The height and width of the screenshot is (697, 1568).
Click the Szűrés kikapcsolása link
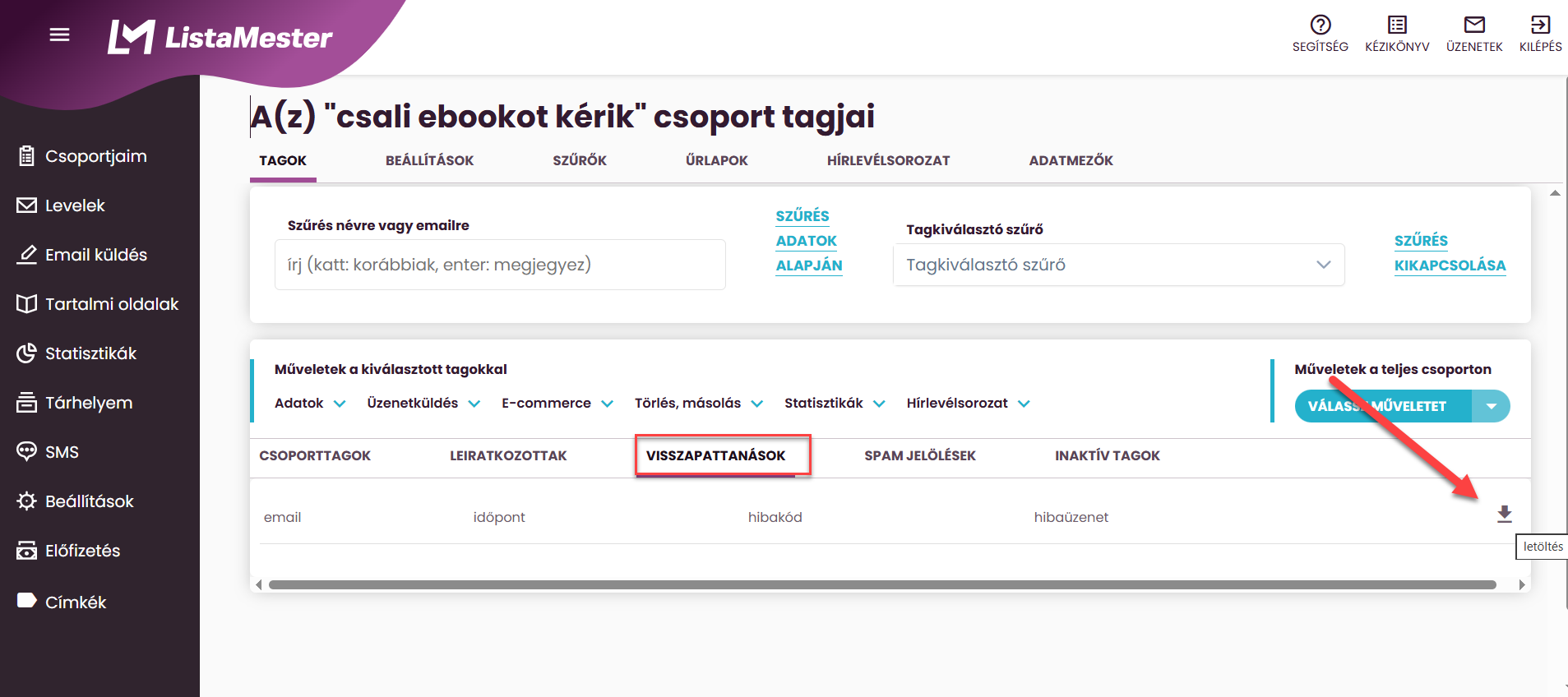coord(1450,253)
